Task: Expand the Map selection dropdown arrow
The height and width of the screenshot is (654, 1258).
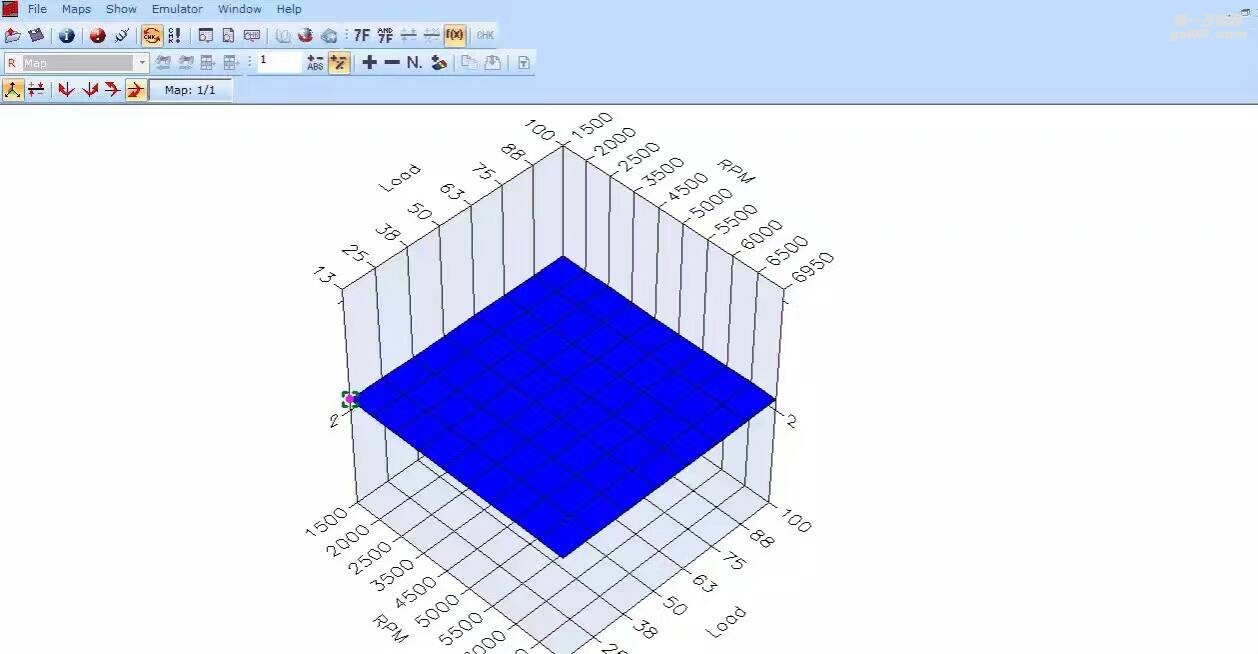Action: [x=142, y=63]
